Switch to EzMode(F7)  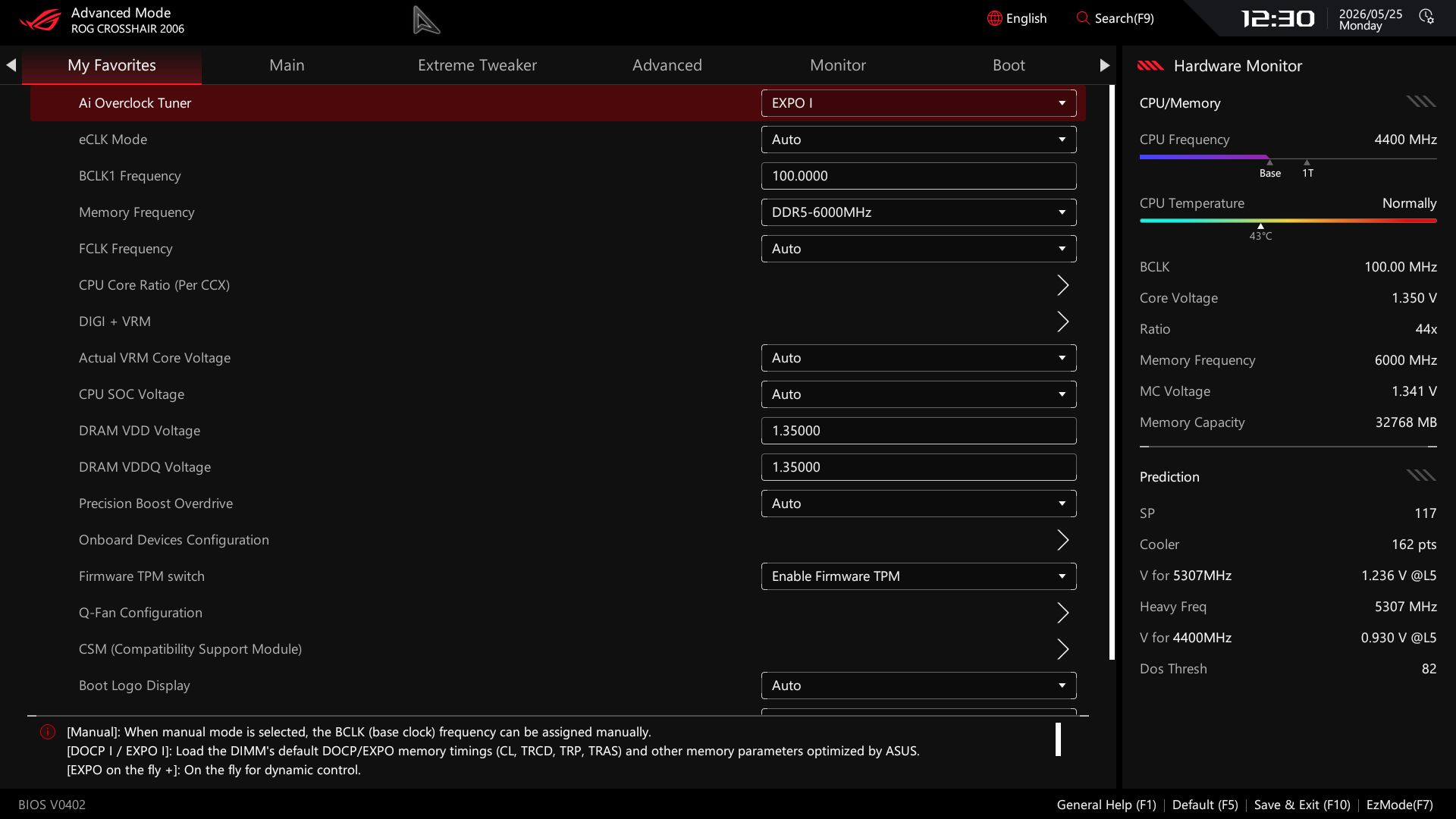1400,805
